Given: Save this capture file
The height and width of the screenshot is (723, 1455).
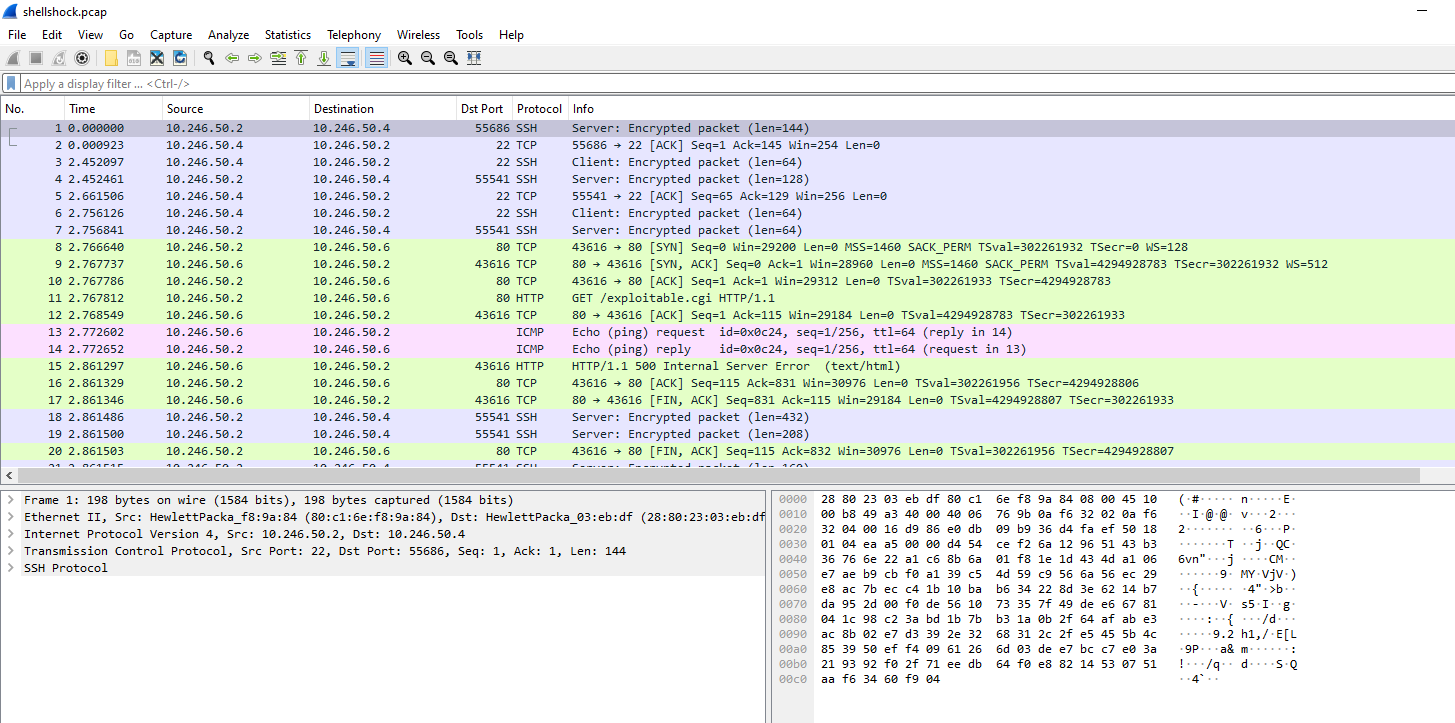Looking at the screenshot, I should 134,58.
